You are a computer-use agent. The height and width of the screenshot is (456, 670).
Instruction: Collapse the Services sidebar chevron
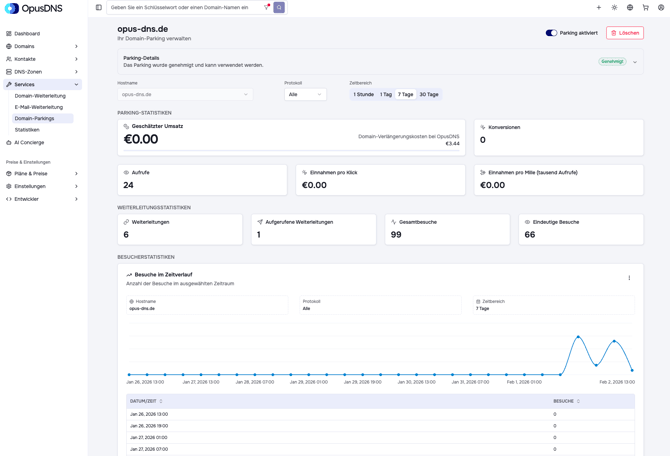(76, 85)
